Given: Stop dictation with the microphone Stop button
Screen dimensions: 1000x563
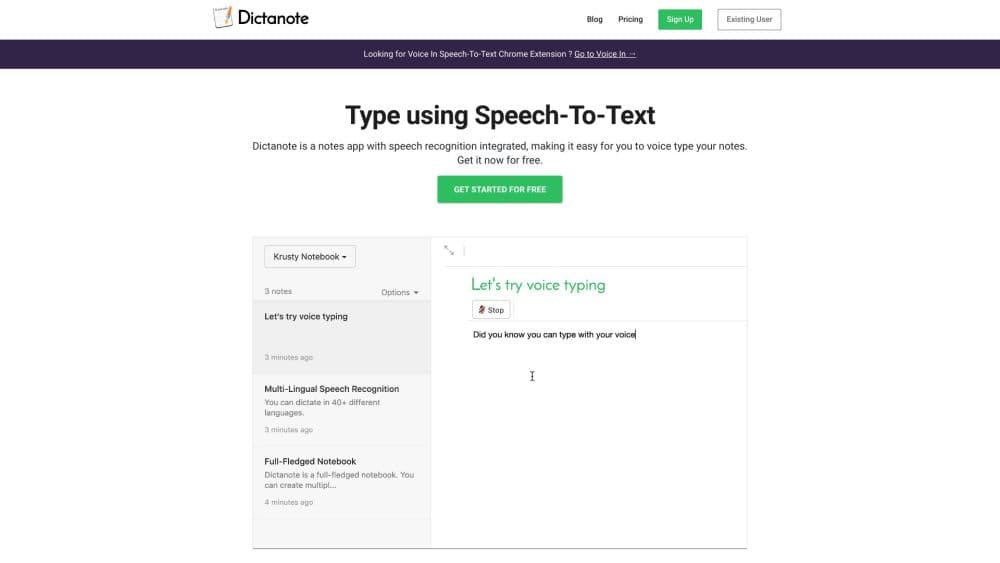Looking at the screenshot, I should click(490, 310).
